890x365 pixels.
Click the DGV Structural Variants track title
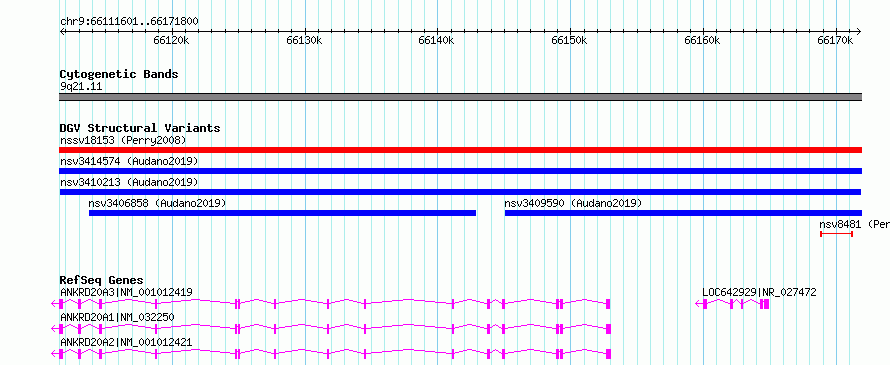(140, 128)
